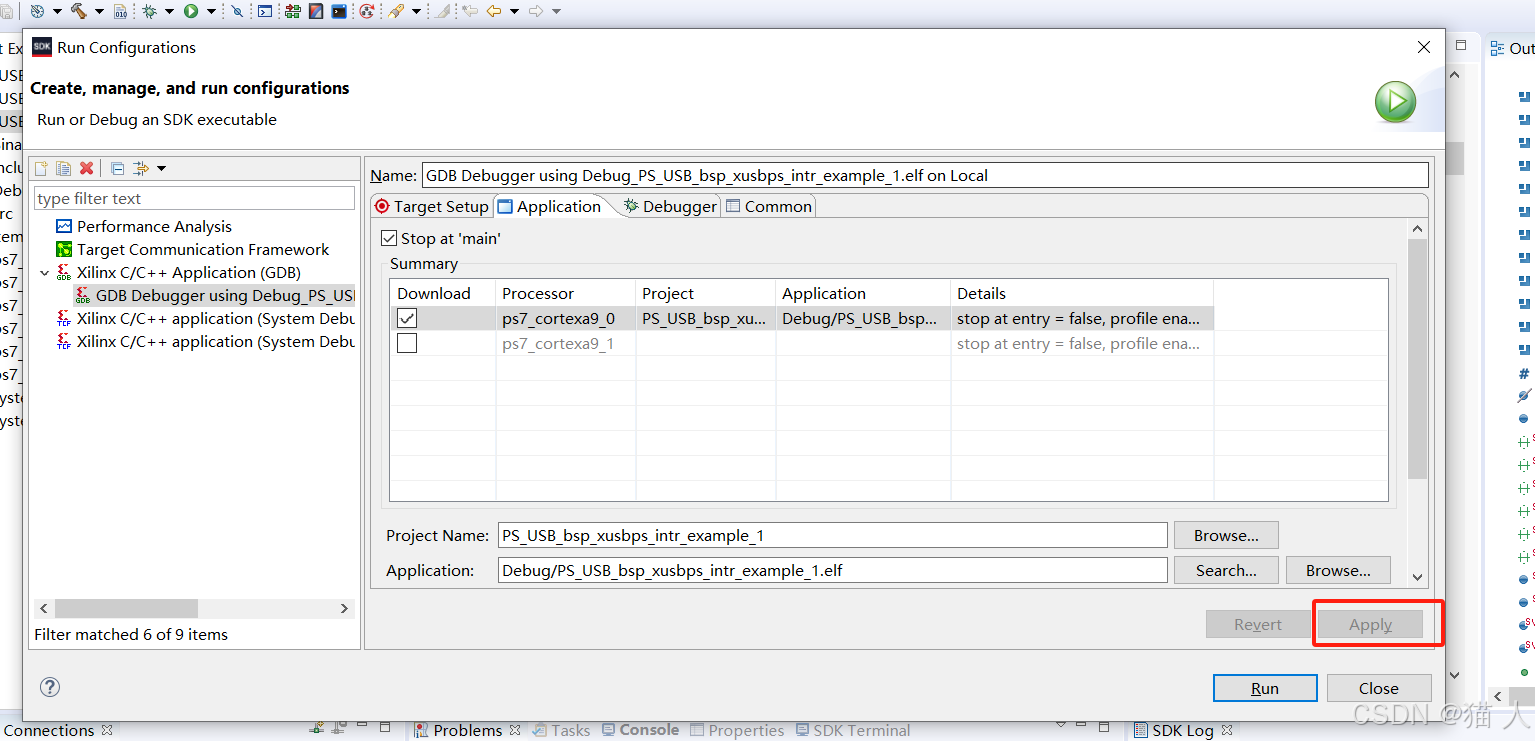Open the Console tab in SDK window
This screenshot has width=1535, height=741.
641,730
